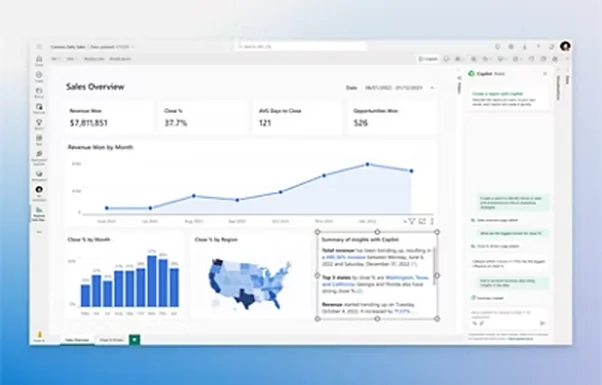The height and width of the screenshot is (385, 602).
Task: Select the active report icon in left rail
Action: [x=39, y=214]
